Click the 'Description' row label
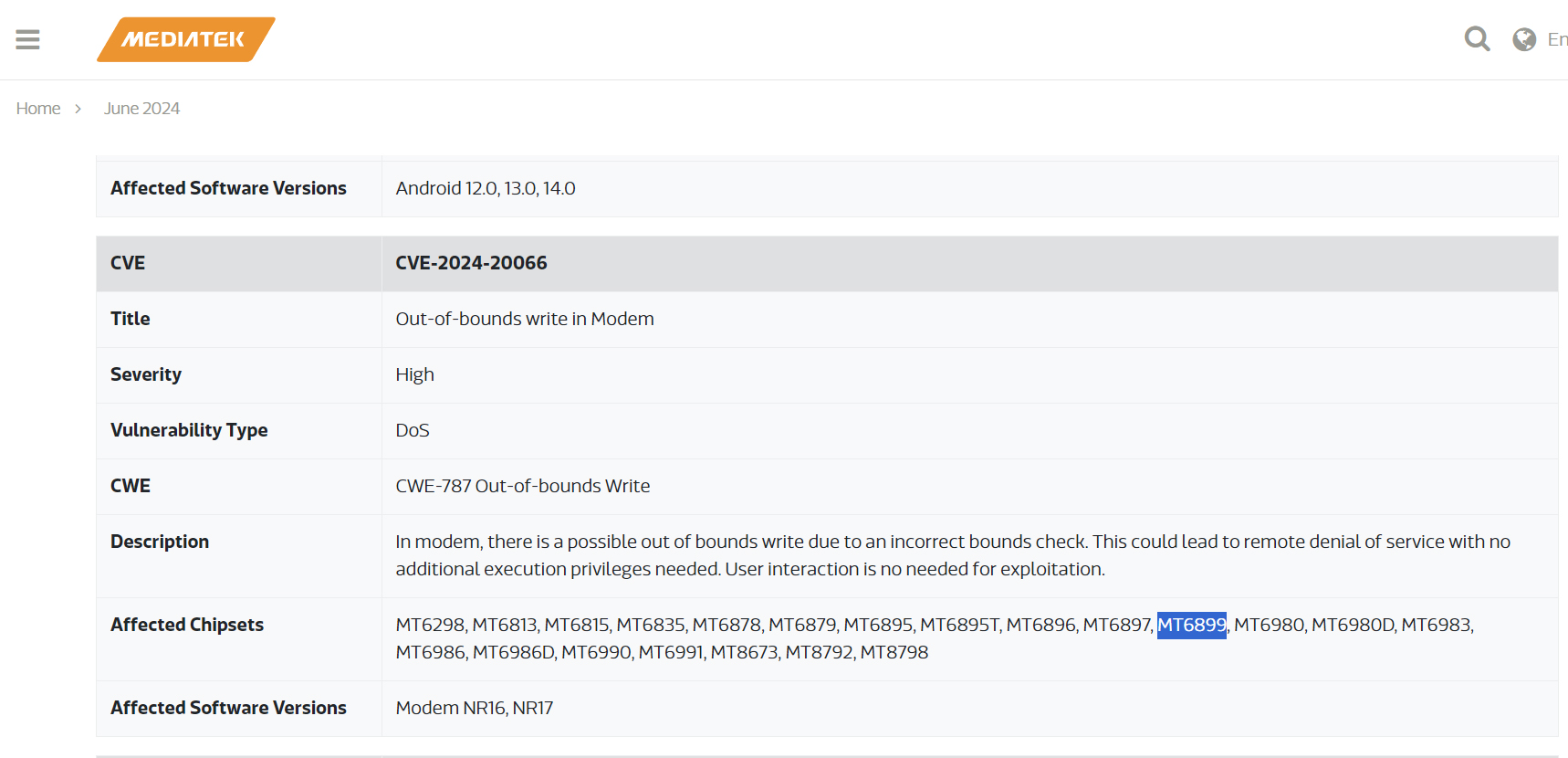1568x758 pixels. [160, 542]
